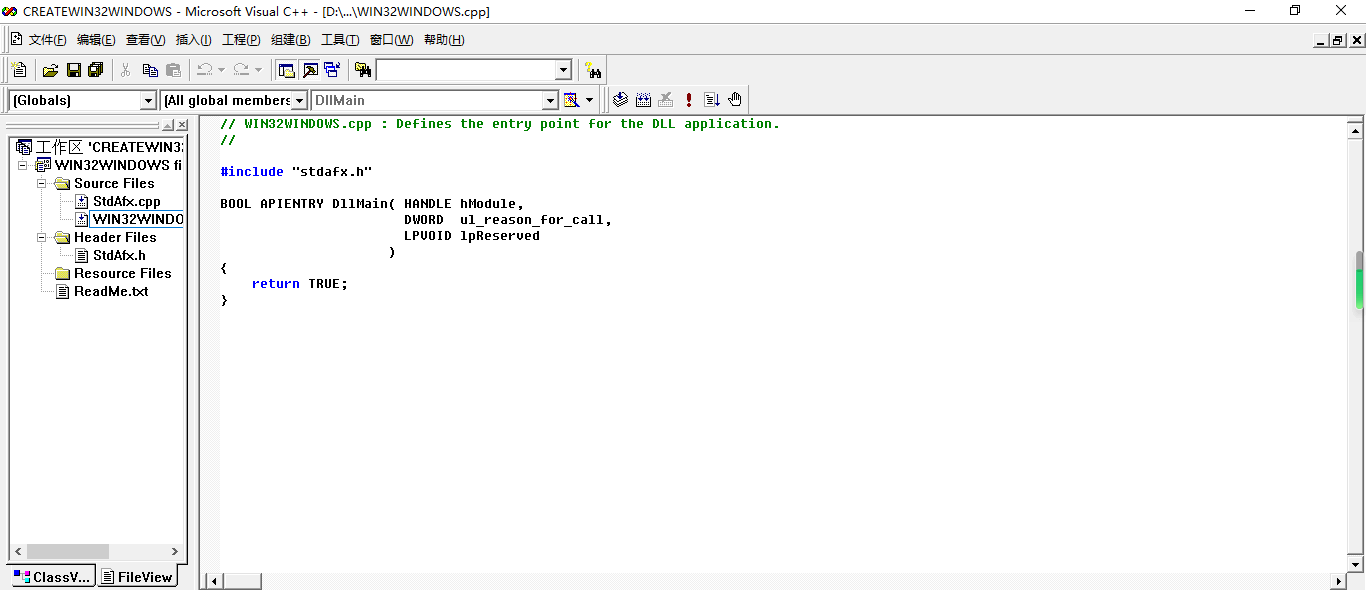Select ReadMe.txt in the file tree
The width and height of the screenshot is (1366, 590).
tap(111, 291)
